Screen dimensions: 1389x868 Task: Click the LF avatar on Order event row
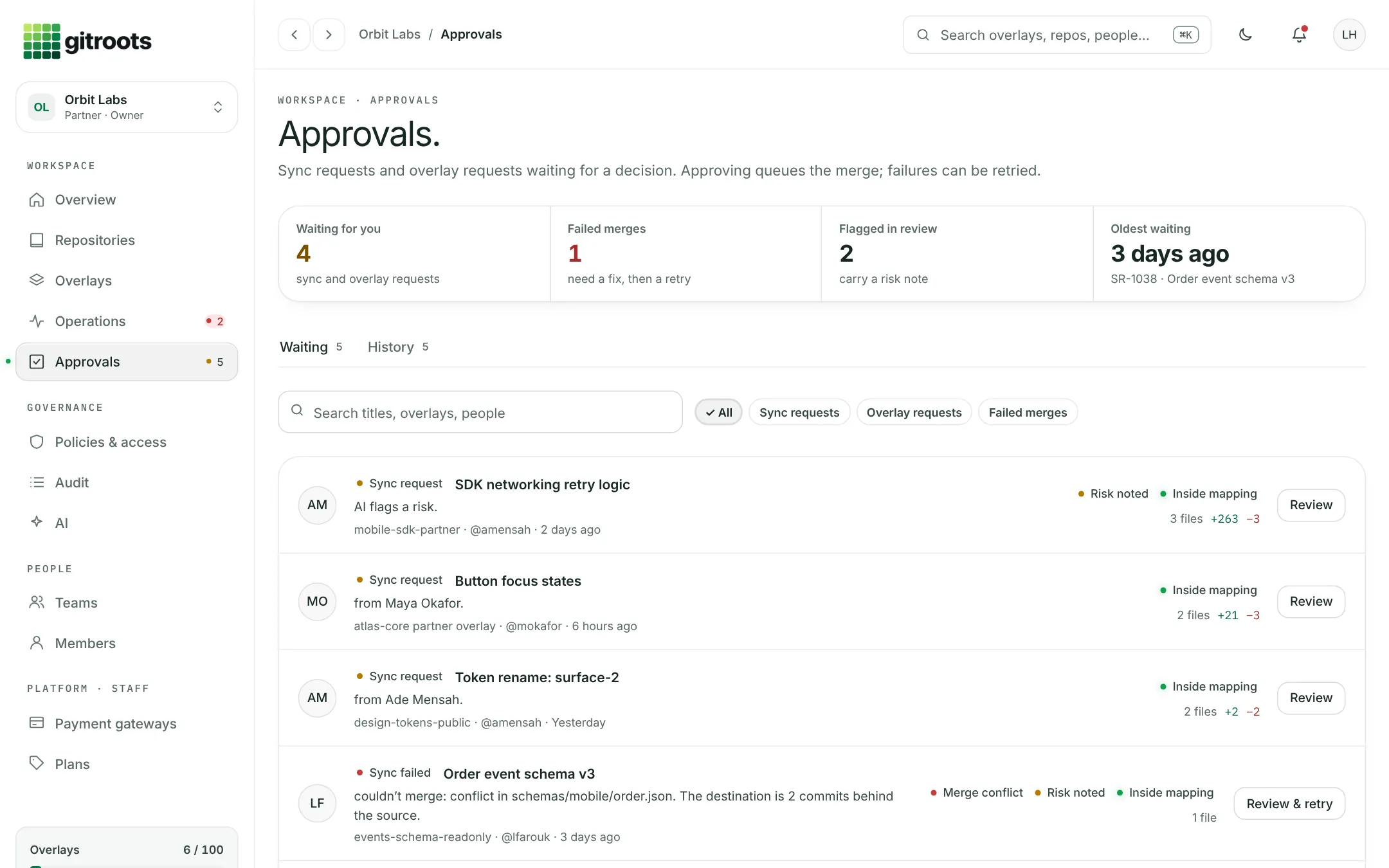(317, 804)
